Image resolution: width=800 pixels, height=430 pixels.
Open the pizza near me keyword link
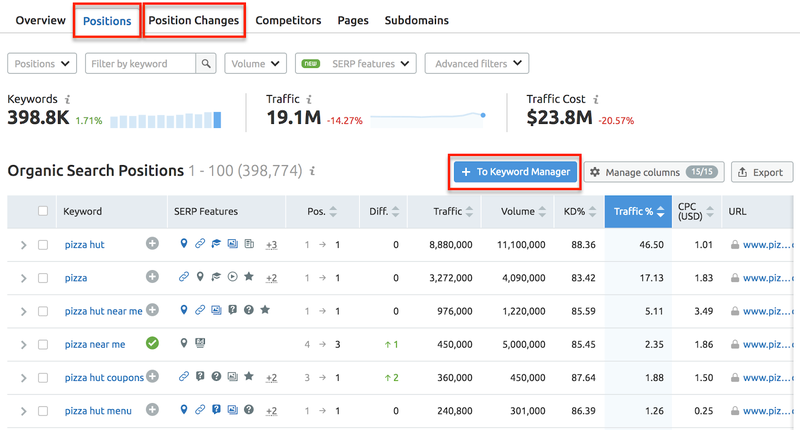[95, 344]
